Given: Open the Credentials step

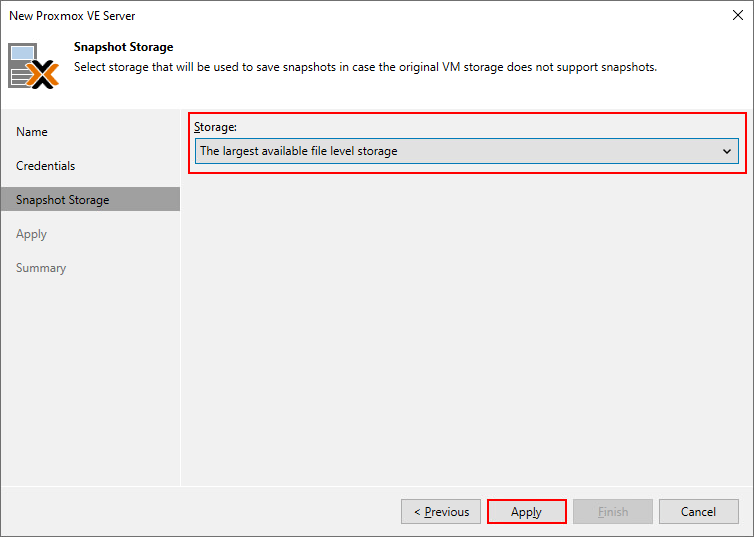Looking at the screenshot, I should coord(46,166).
